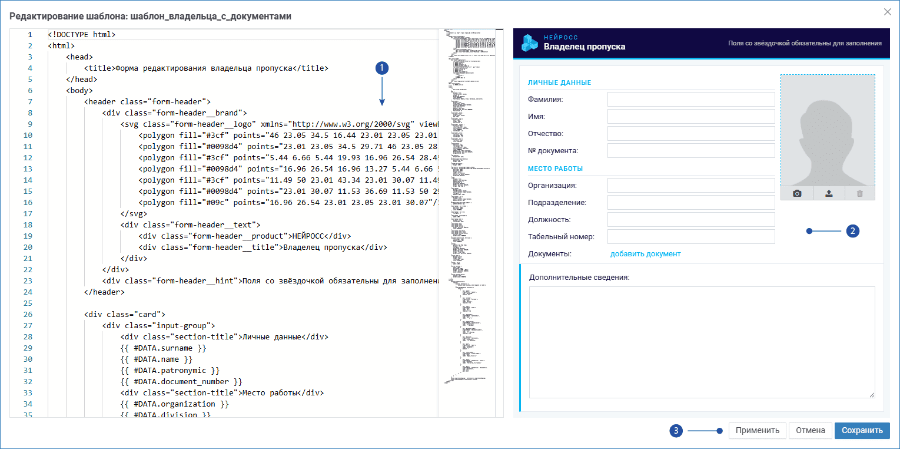Click the pass owner photo placeholder
The width and height of the screenshot is (900, 449).
click(828, 130)
